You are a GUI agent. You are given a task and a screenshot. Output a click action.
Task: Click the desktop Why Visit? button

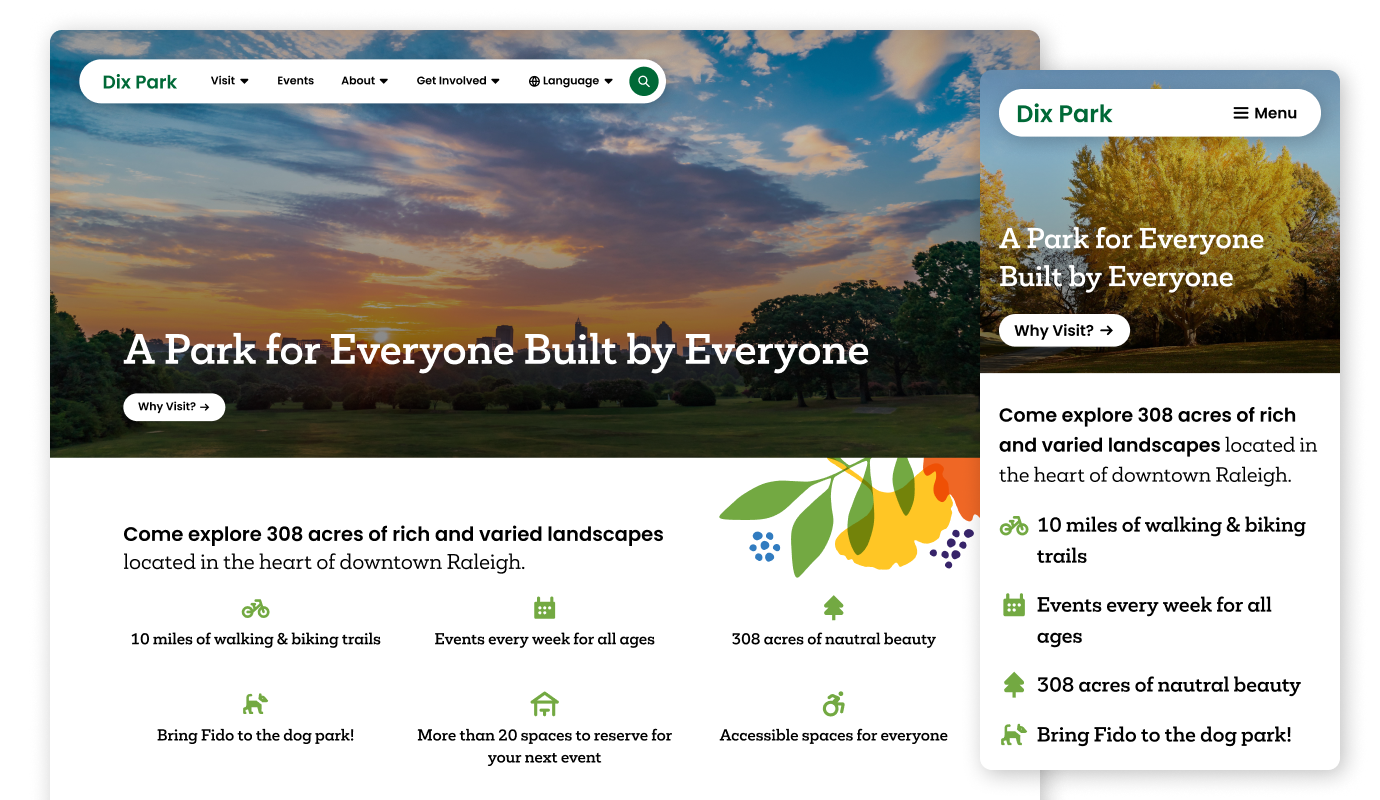(174, 407)
